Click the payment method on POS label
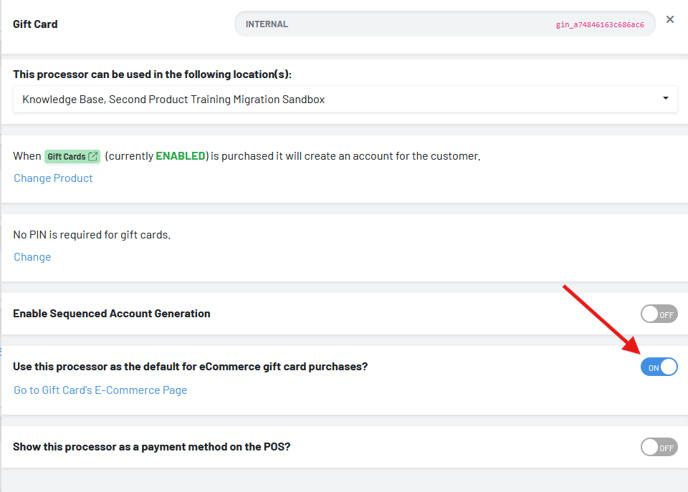688x492 pixels. pyautogui.click(x=151, y=447)
